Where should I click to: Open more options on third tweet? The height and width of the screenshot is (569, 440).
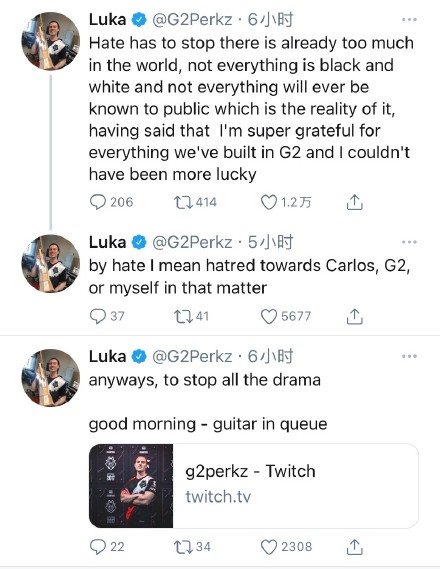[410, 356]
